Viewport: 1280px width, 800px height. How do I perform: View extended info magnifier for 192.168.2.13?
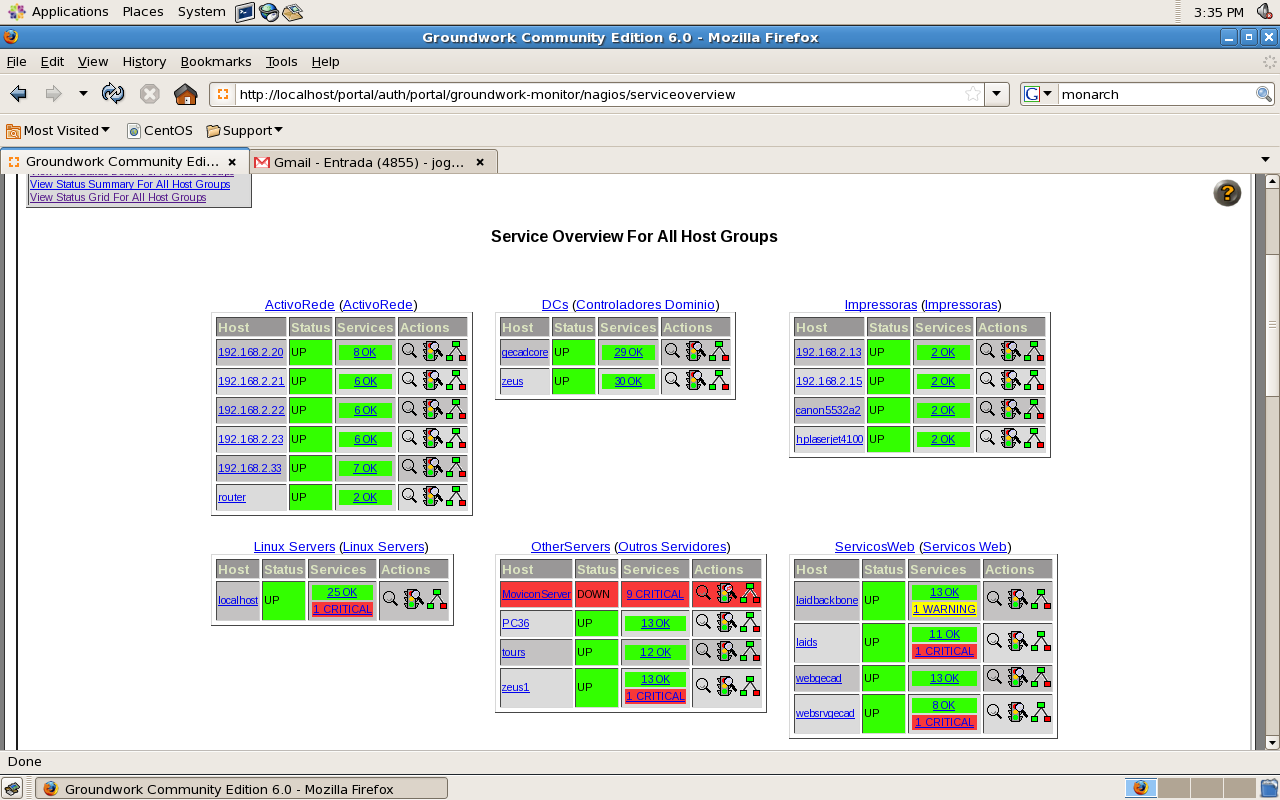click(987, 351)
